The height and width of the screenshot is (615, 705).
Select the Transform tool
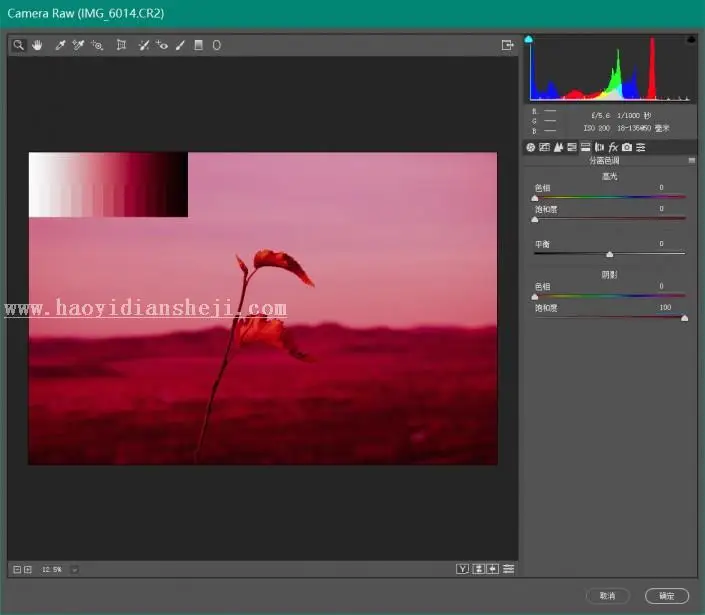[121, 45]
